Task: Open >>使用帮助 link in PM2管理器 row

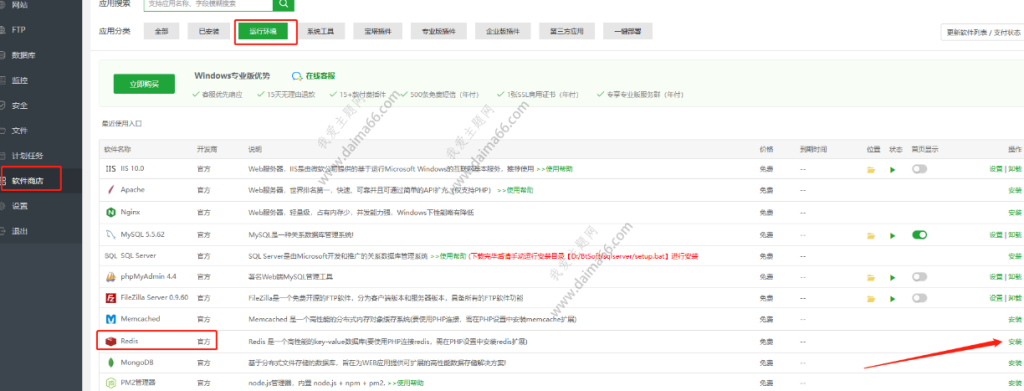Action: click(406, 383)
